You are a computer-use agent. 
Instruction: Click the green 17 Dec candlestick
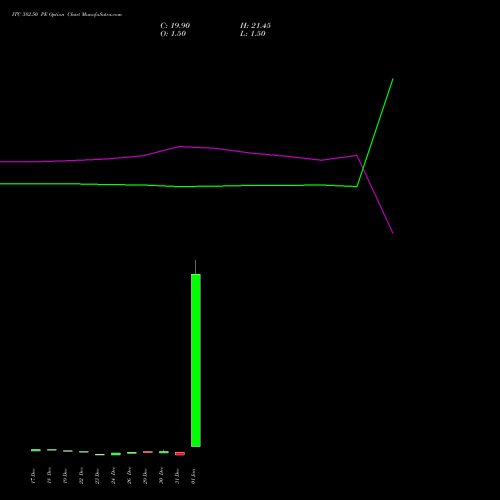coord(36,450)
